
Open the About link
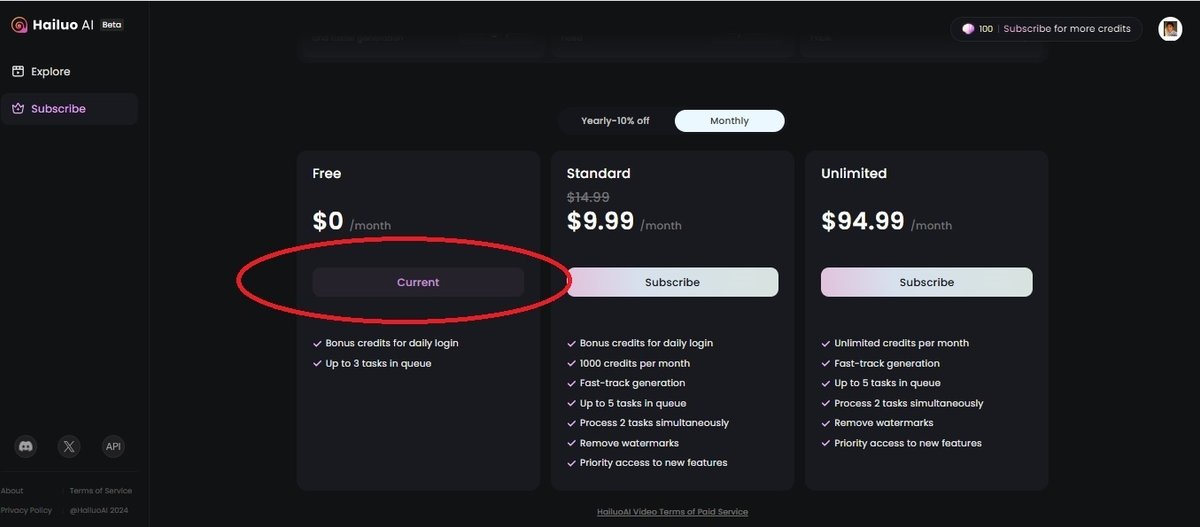point(12,491)
